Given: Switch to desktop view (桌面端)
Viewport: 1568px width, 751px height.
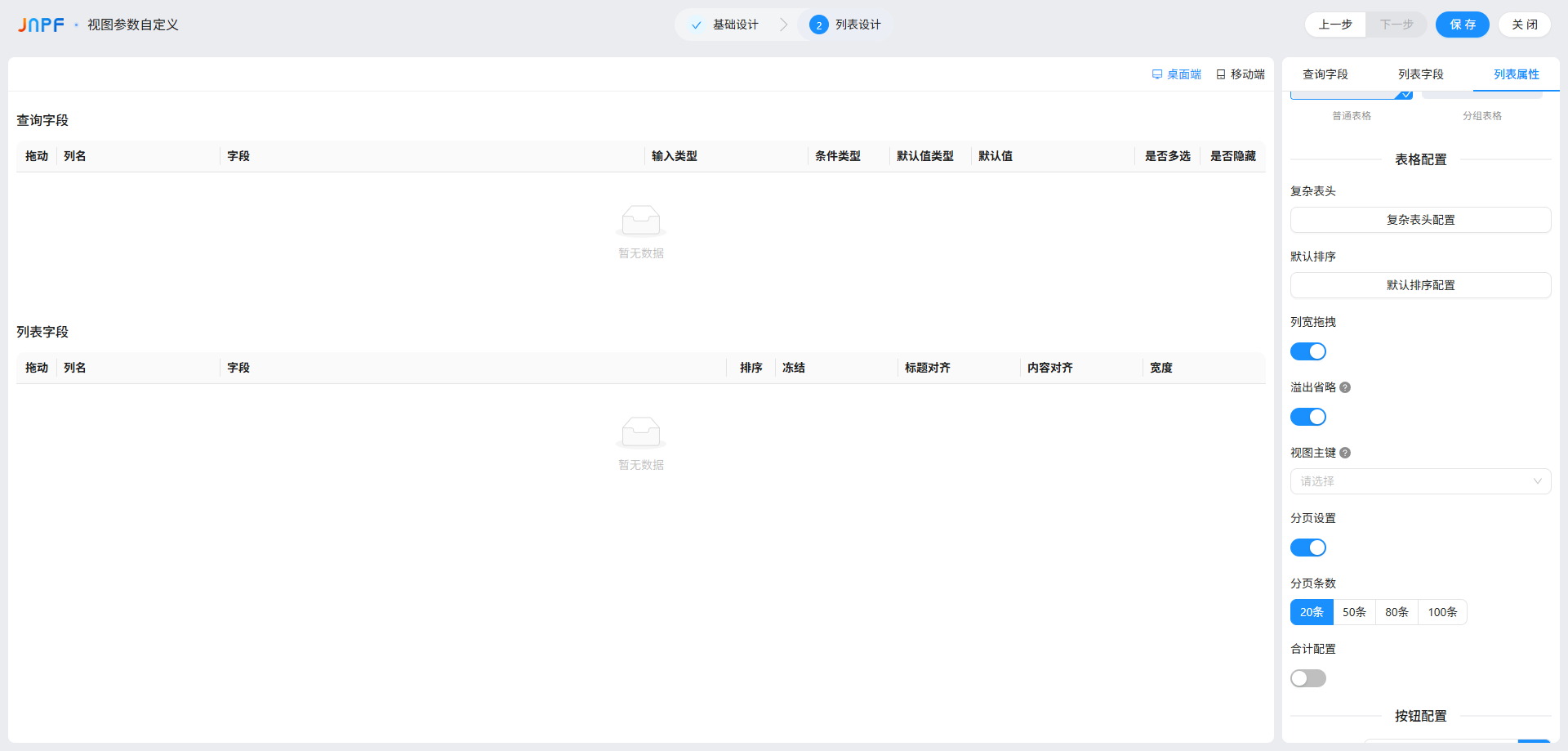Looking at the screenshot, I should click(1176, 74).
